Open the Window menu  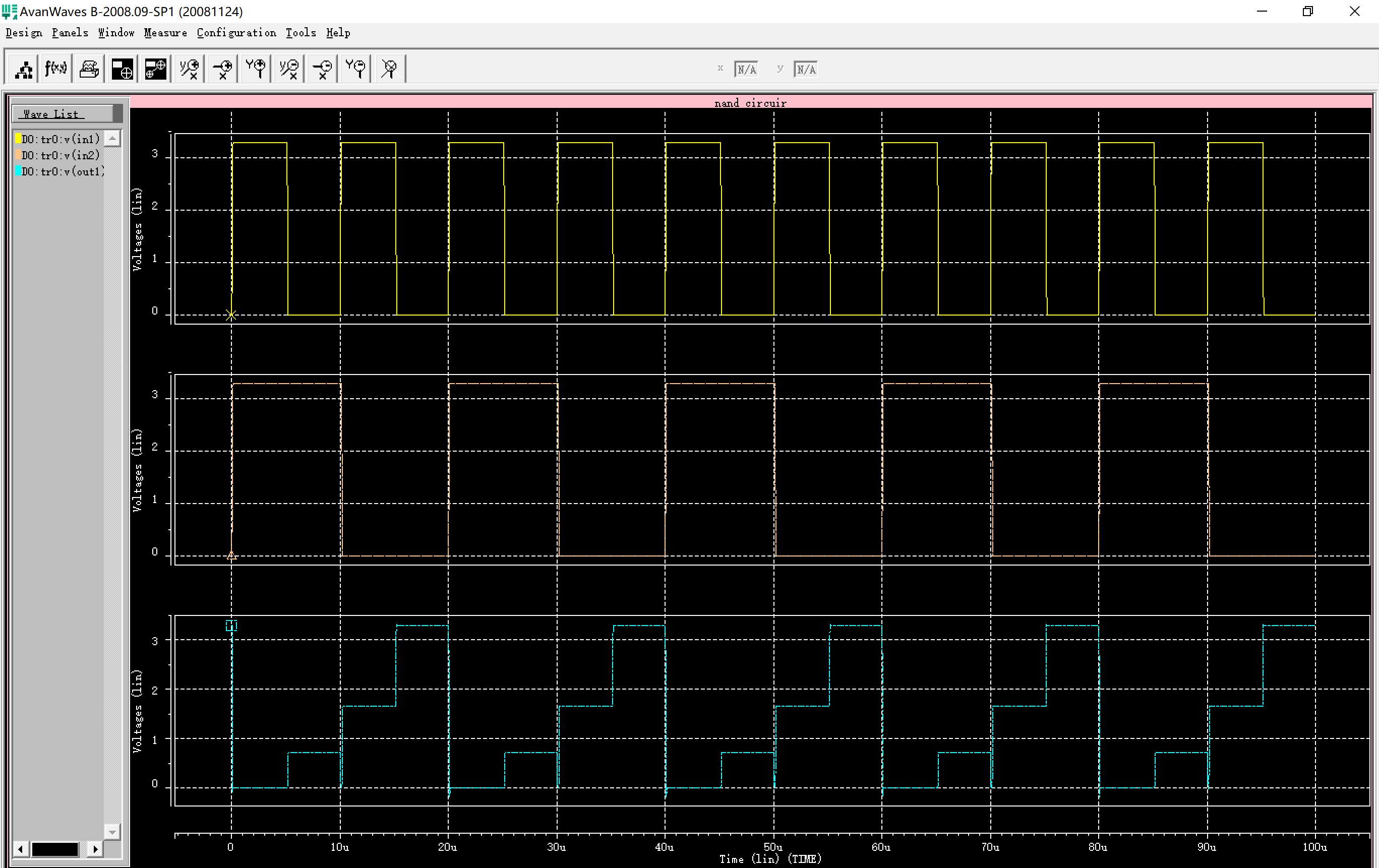(x=115, y=33)
